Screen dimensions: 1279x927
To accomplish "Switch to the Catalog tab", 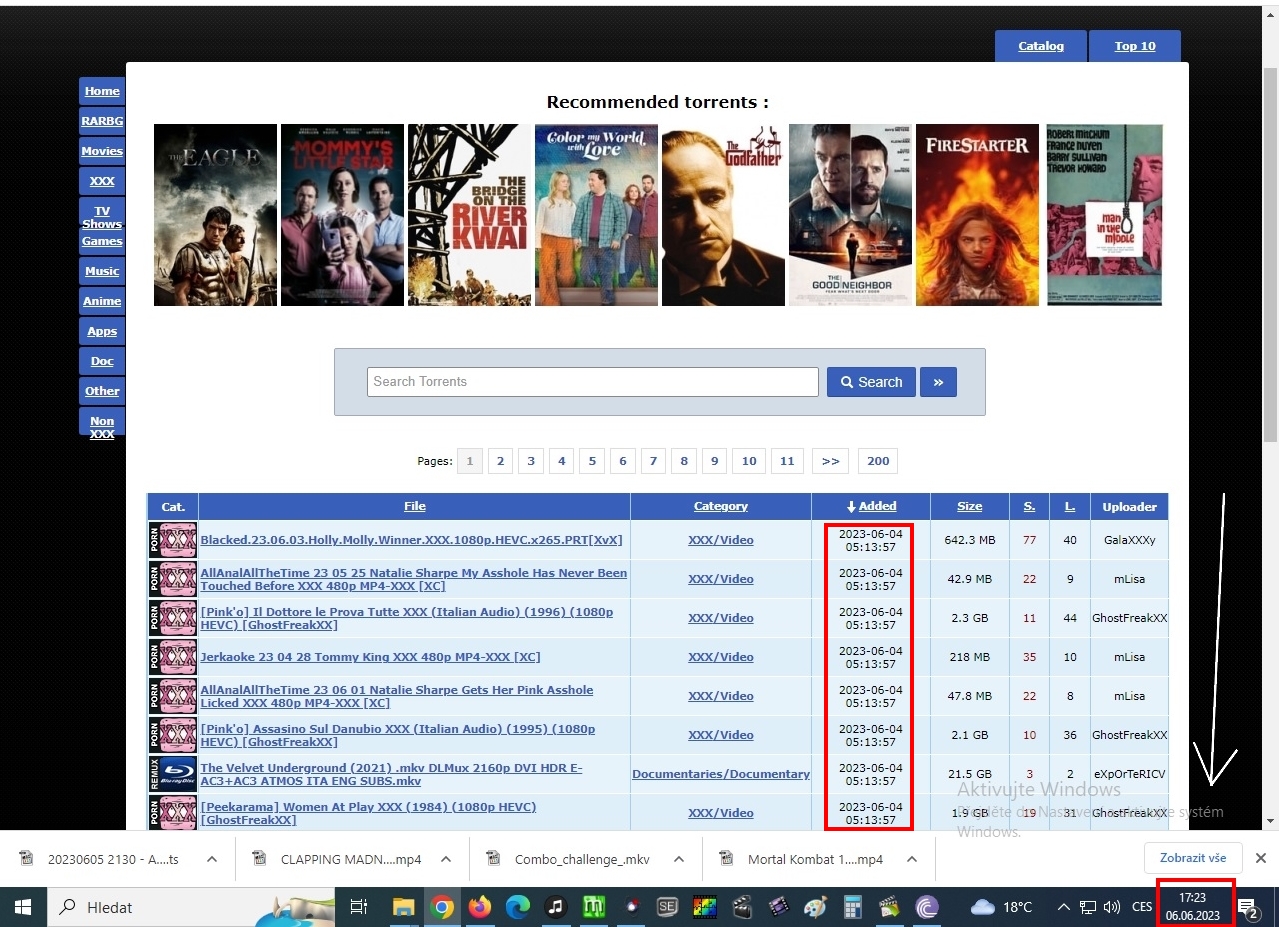I will [x=1040, y=46].
